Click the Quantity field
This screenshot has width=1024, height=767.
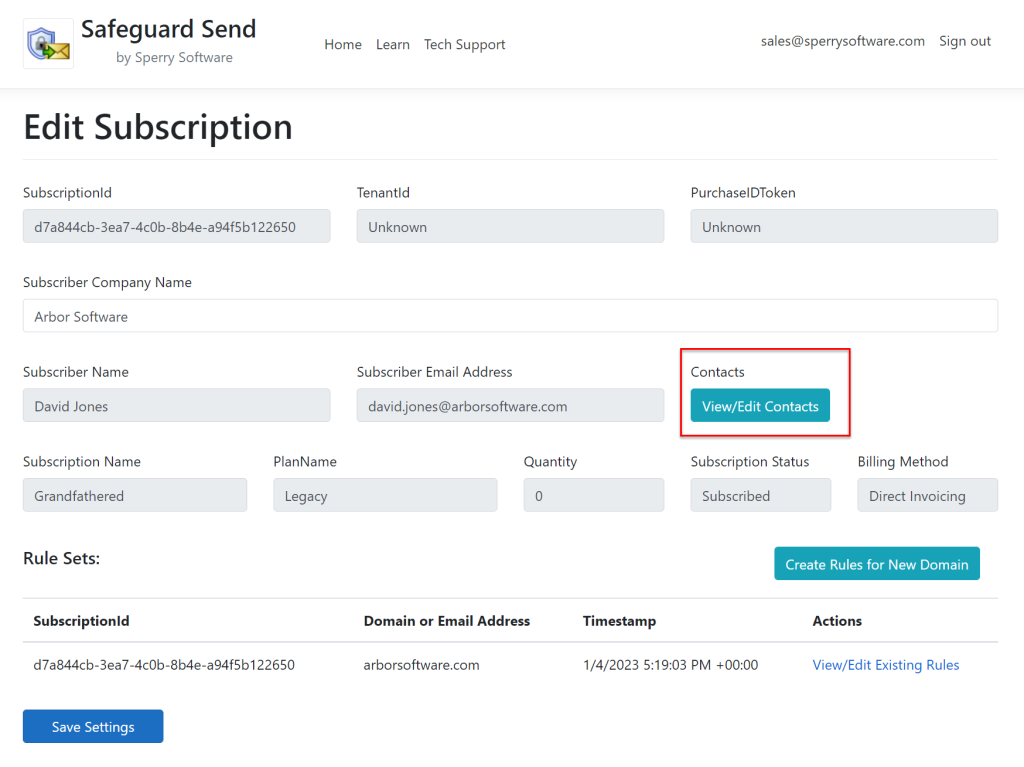(x=593, y=496)
